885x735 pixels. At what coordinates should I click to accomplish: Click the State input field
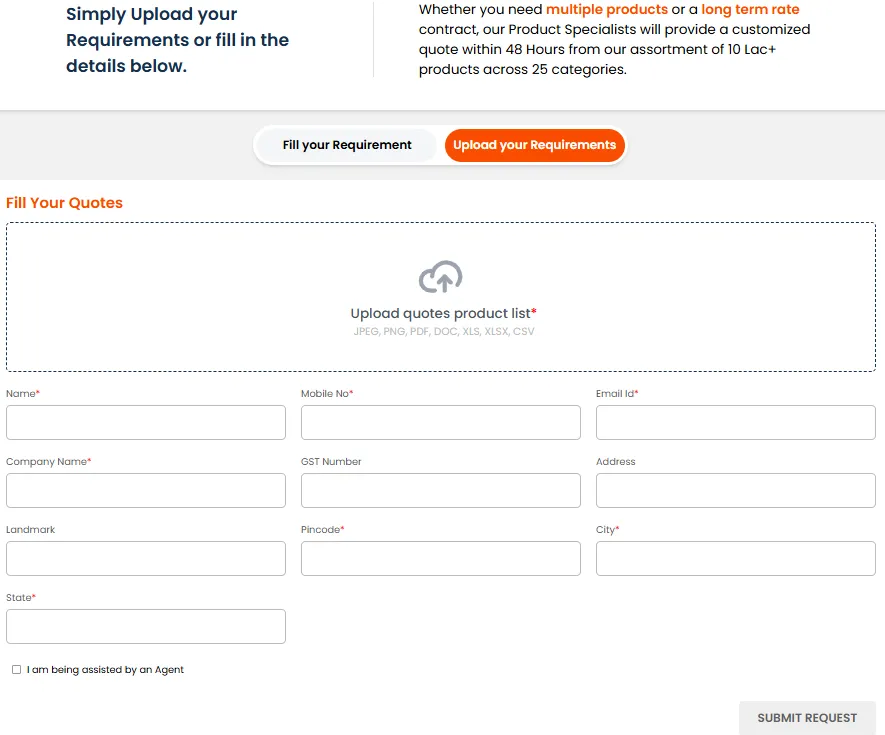pos(146,627)
